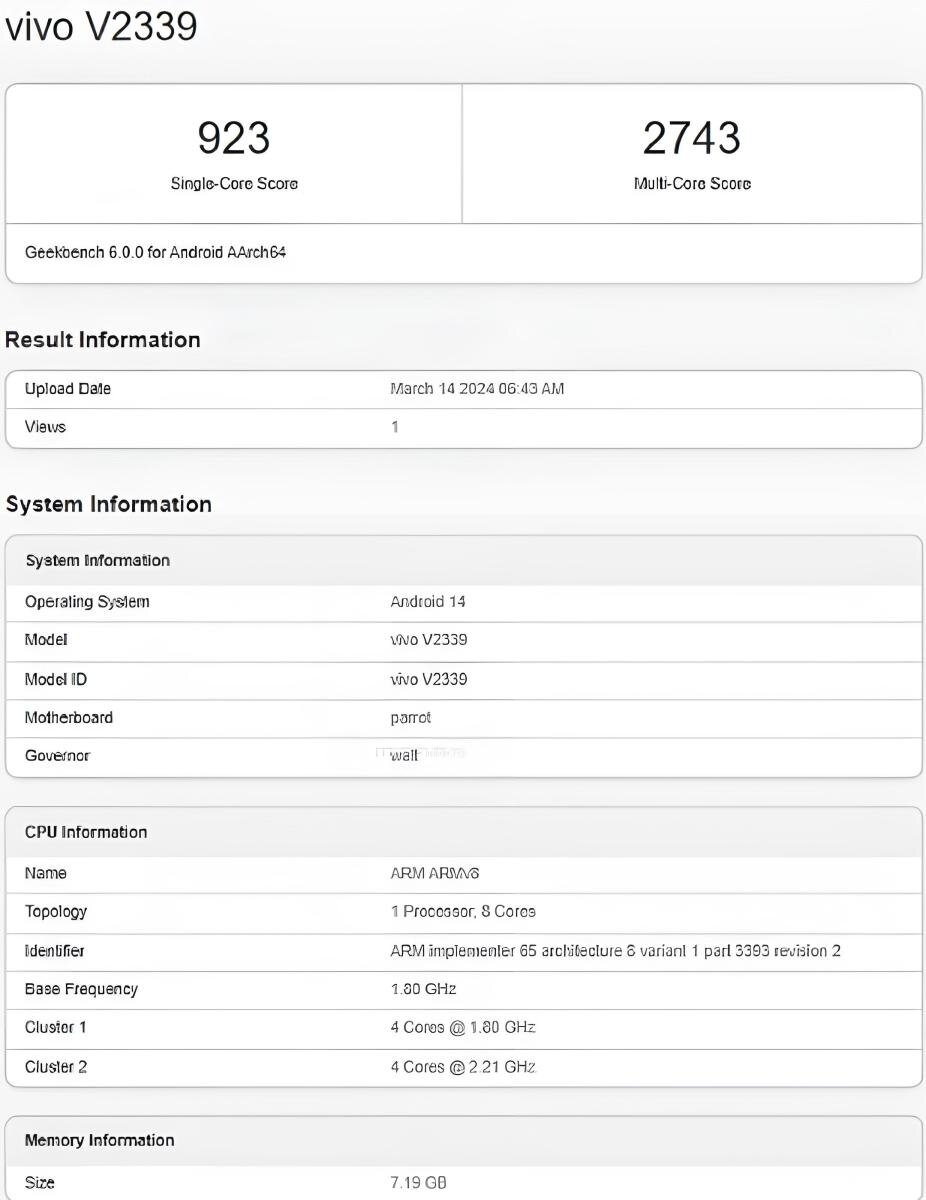Click the Result Information heading
Image resolution: width=926 pixels, height=1200 pixels.
point(103,340)
